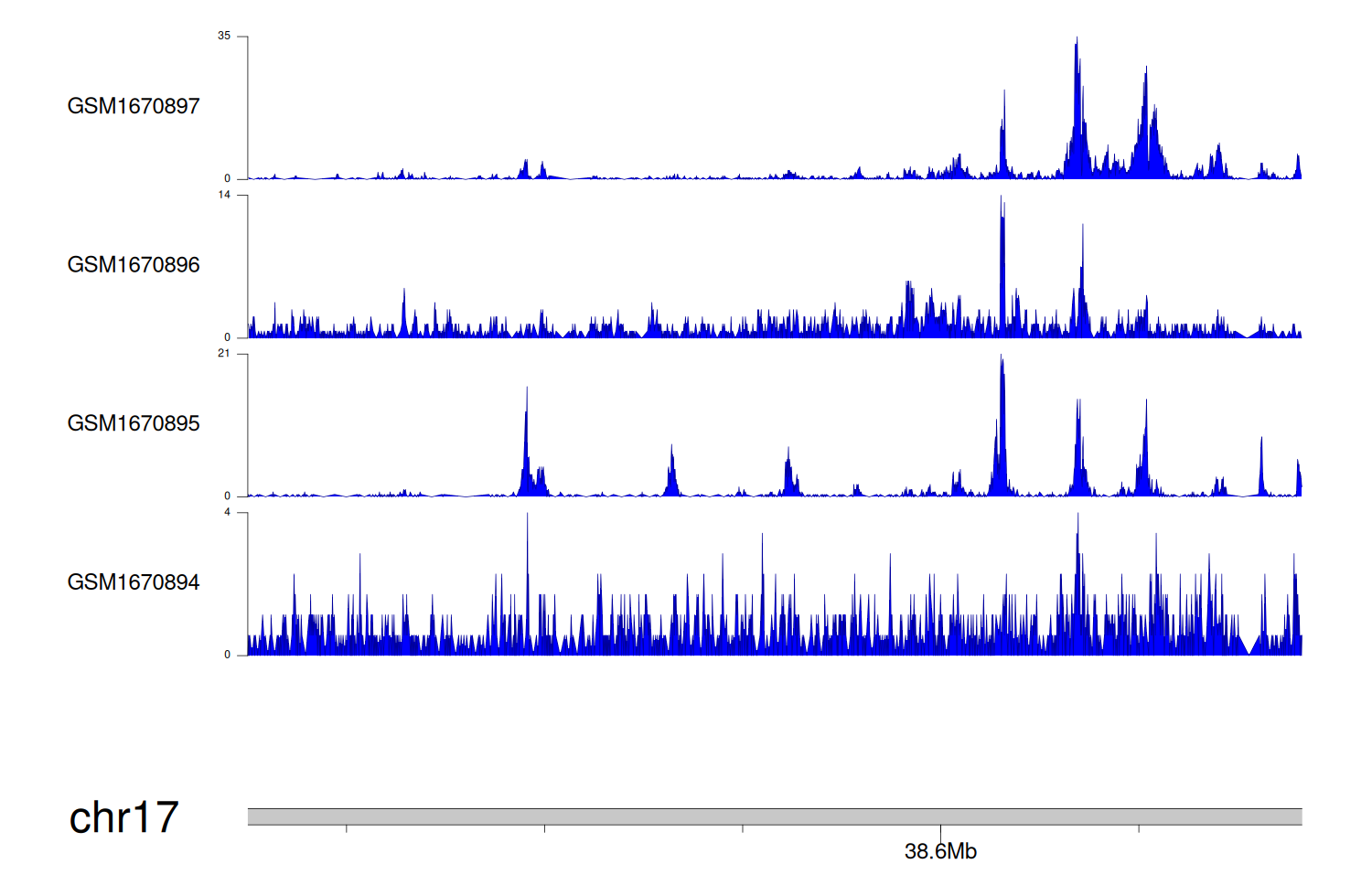The image size is (1372, 896).
Task: Click the GSM1670897 track label
Action: pos(134,106)
